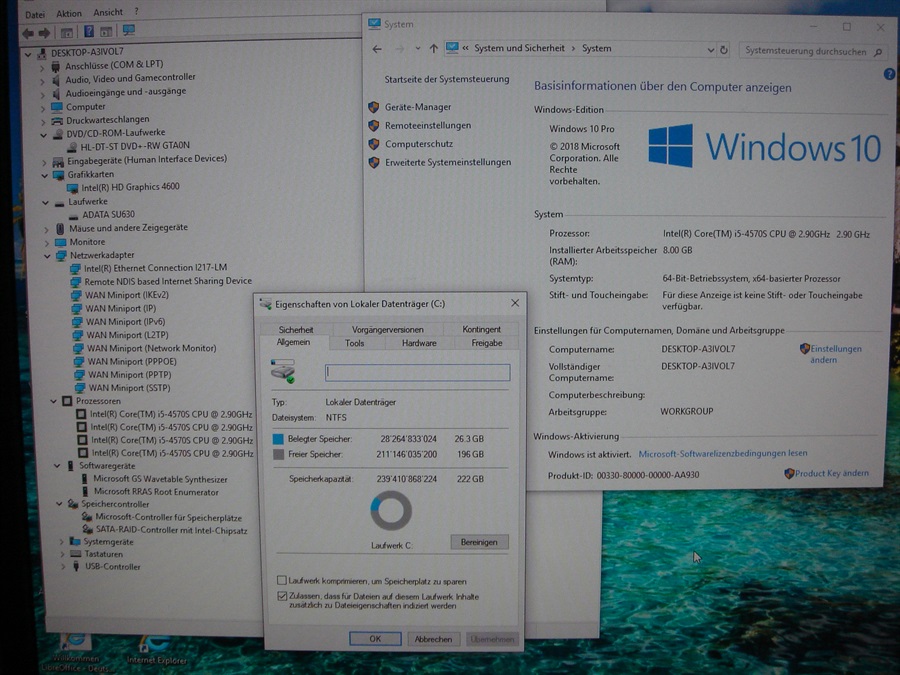Click the drive icon in C: properties dialog
This screenshot has height=675, width=900.
pyautogui.click(x=283, y=371)
